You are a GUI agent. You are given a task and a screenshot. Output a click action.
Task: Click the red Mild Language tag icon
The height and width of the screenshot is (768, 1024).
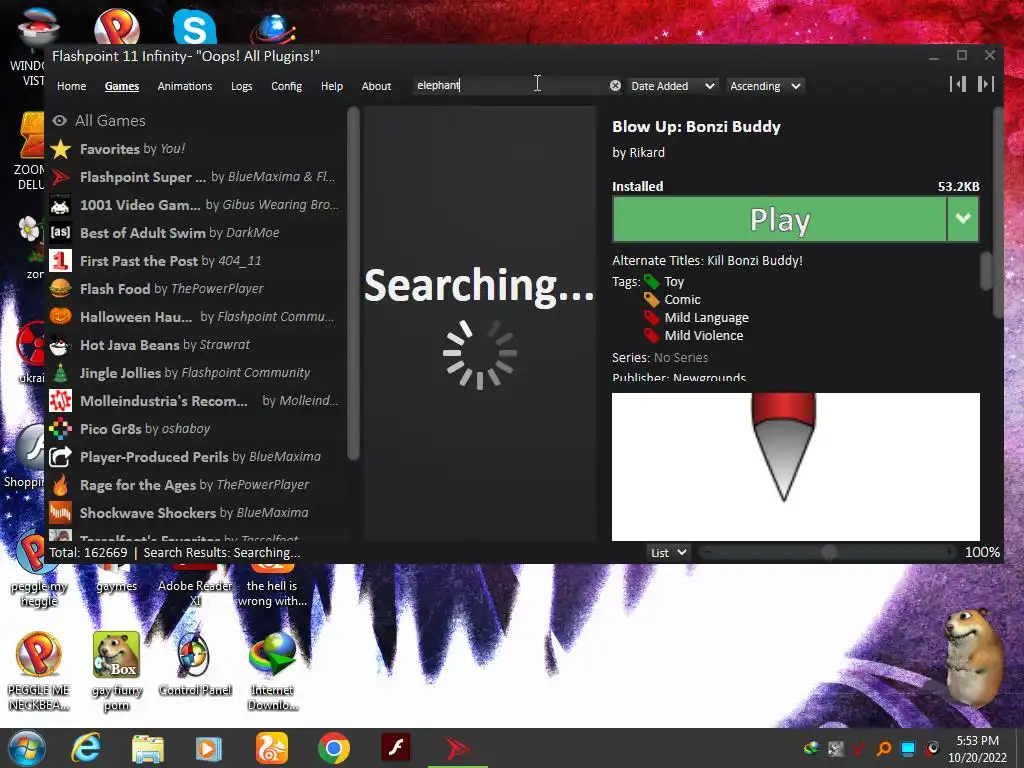(x=652, y=317)
